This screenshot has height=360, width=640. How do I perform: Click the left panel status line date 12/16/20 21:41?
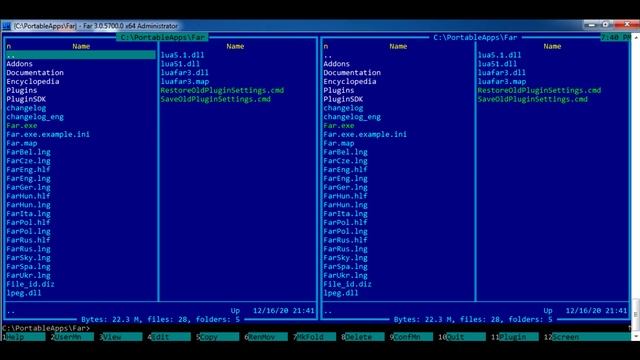pos(284,311)
